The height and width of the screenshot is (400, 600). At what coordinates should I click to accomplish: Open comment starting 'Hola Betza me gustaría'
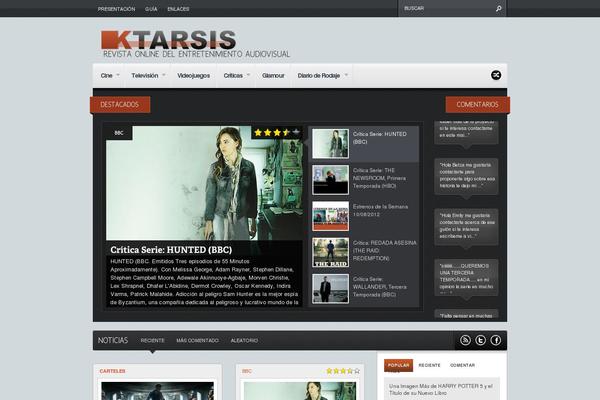click(466, 175)
